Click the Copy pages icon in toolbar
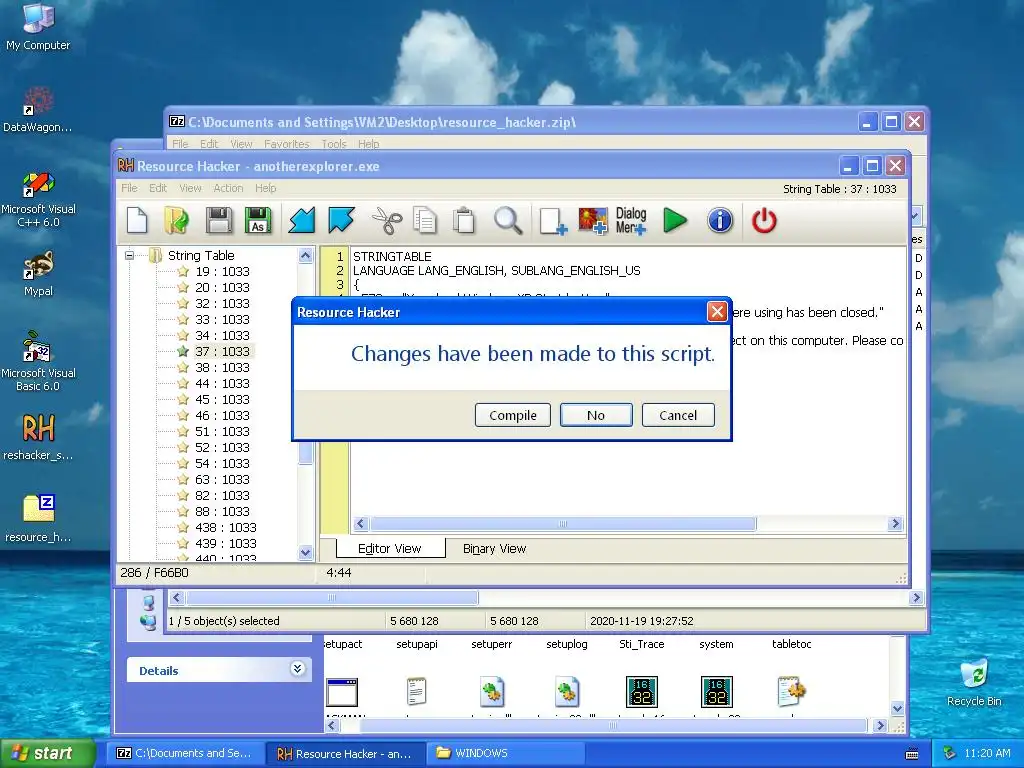Viewport: 1024px width, 768px height. pyautogui.click(x=425, y=220)
